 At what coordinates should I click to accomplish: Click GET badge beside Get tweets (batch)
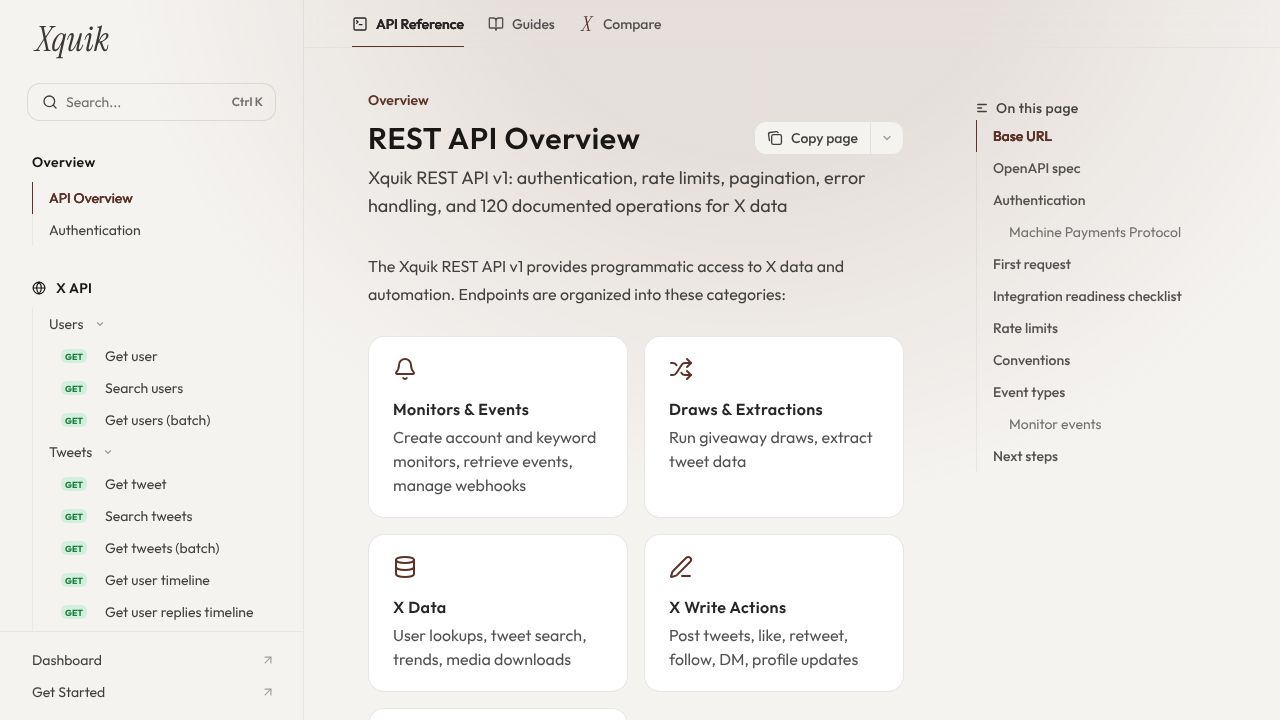point(74,549)
